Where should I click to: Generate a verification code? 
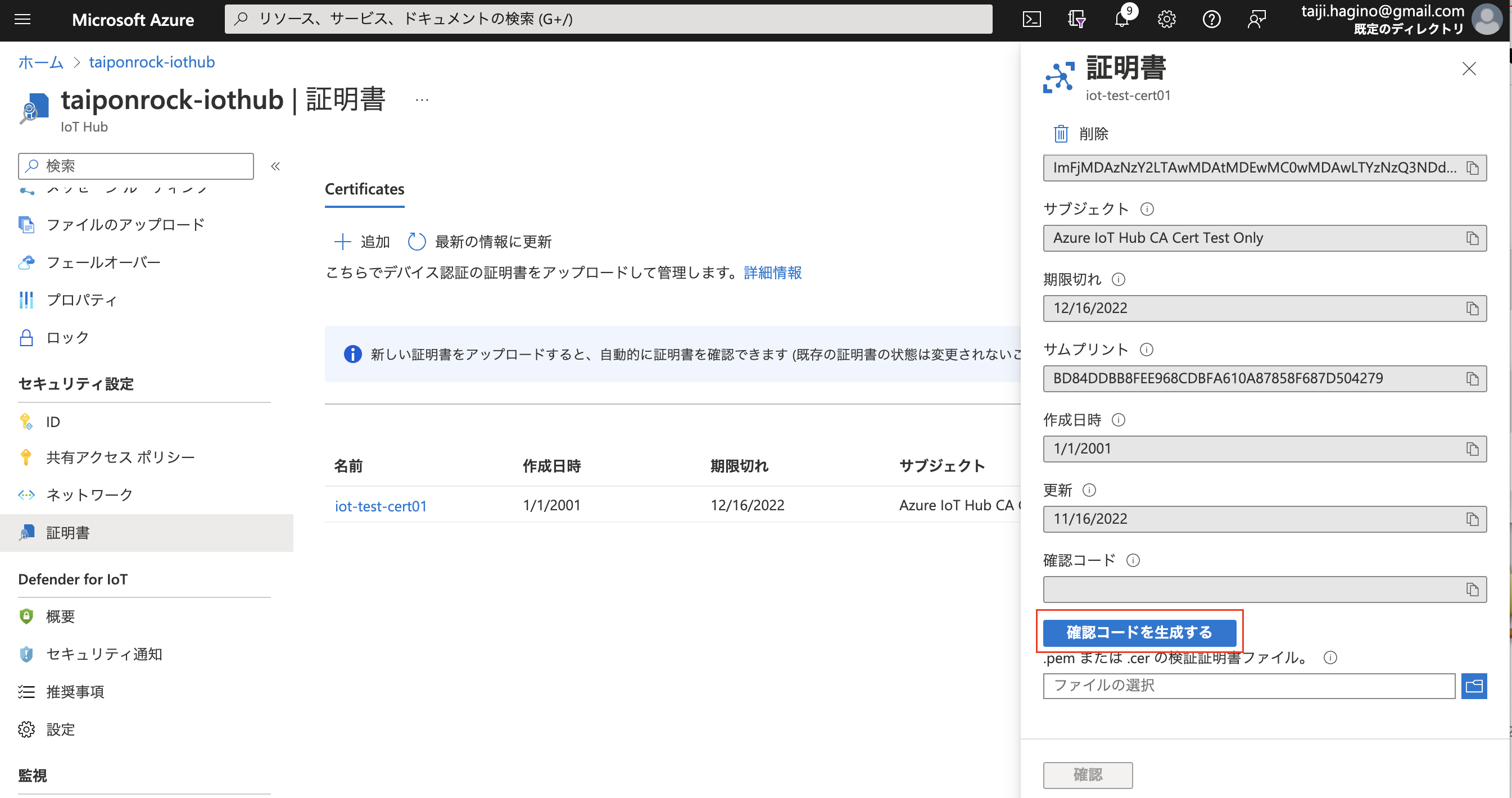(1139, 633)
